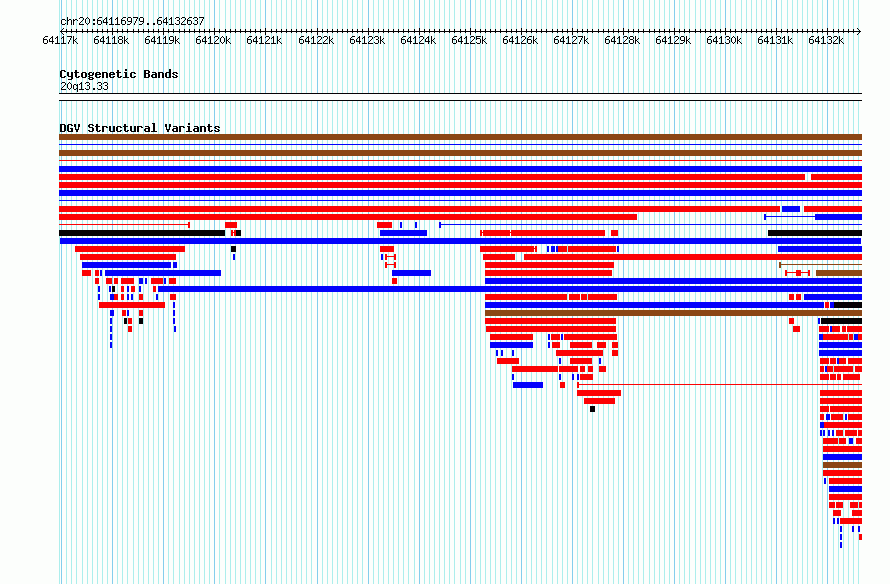This screenshot has height=584, width=890.
Task: Select the black variant bar spanning 64131k to the end of the region
Action: click(815, 233)
